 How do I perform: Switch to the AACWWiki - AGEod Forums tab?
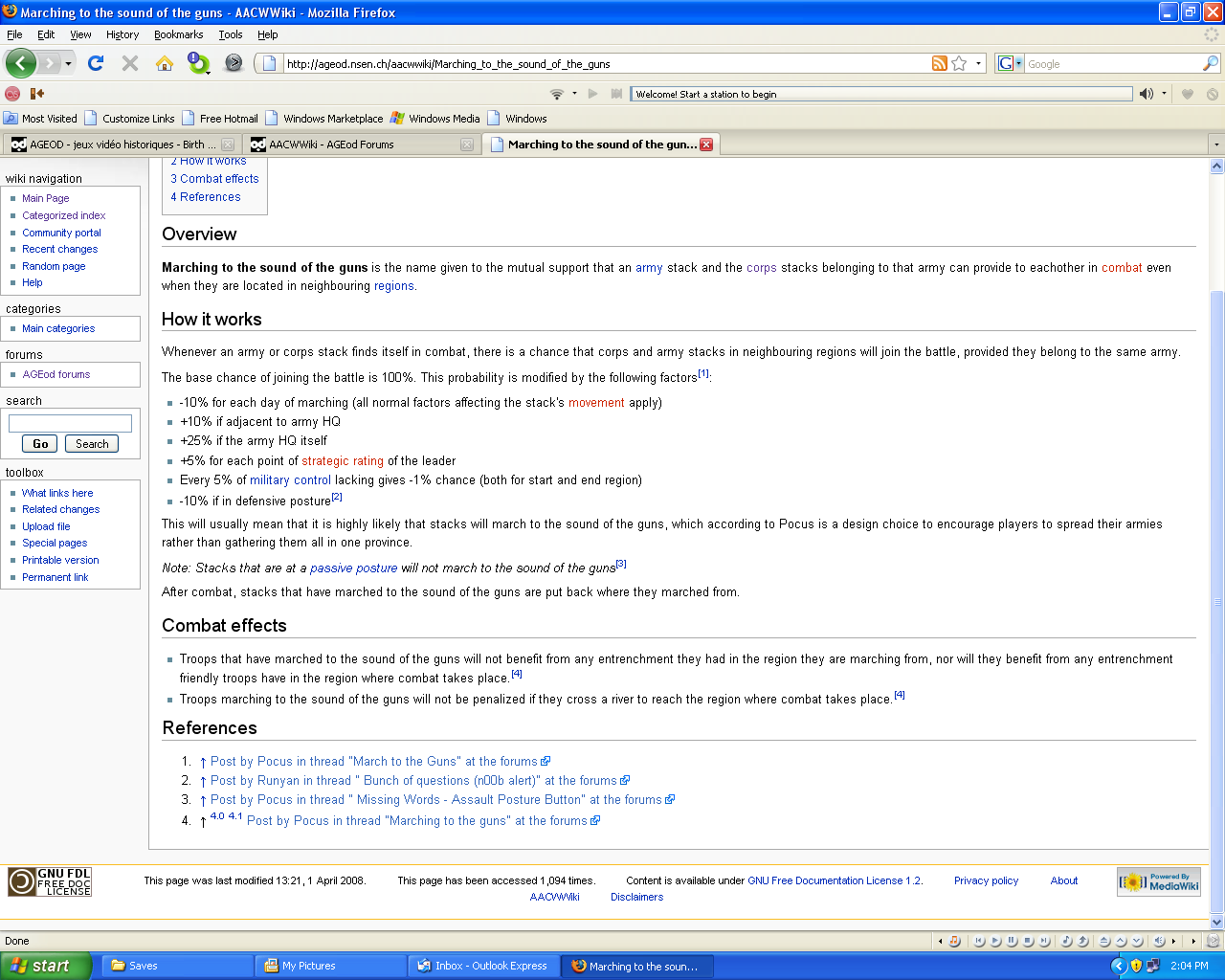point(331,145)
